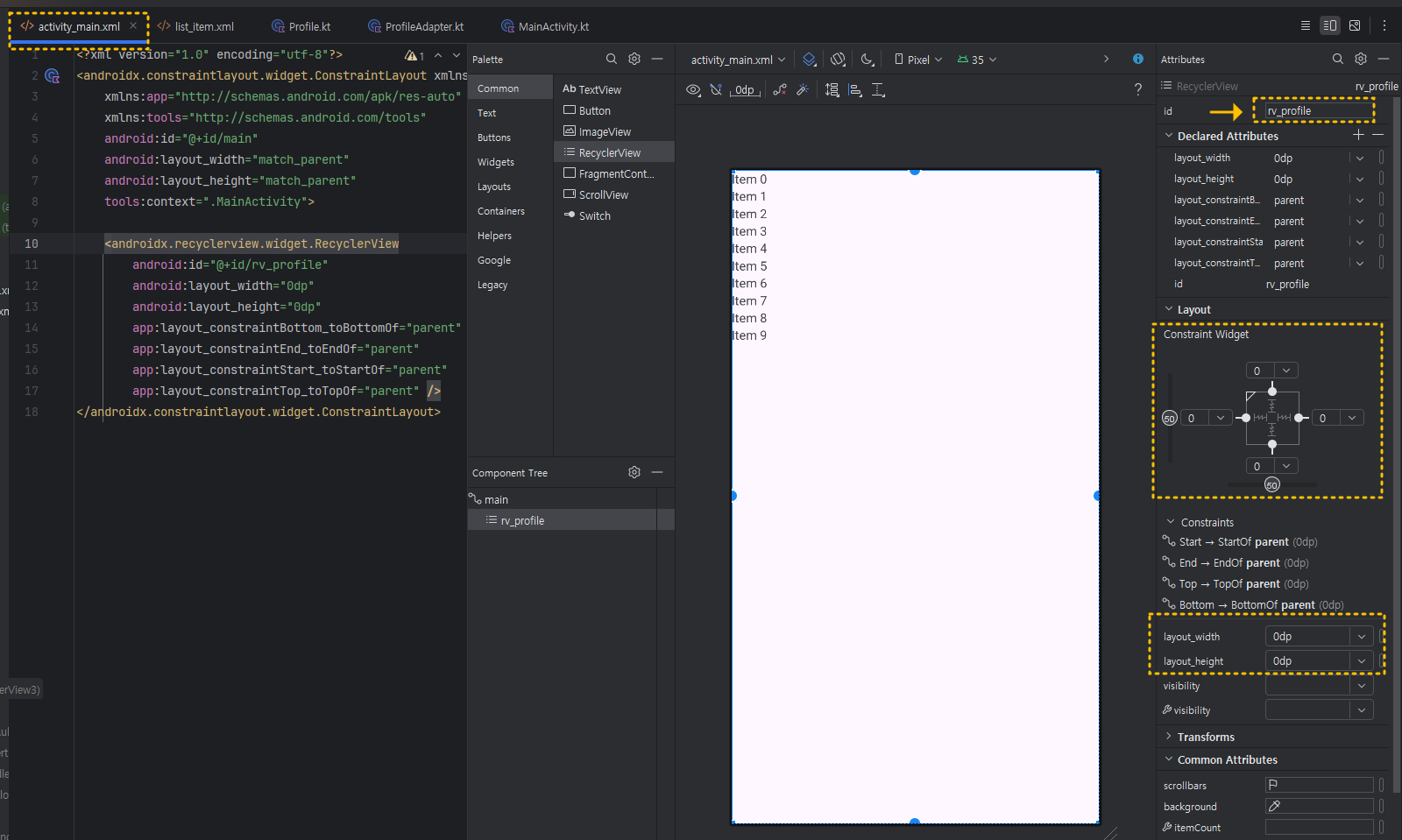Click the Clear All Constraints icon
Viewport: 1402px width, 840px height.
779,89
